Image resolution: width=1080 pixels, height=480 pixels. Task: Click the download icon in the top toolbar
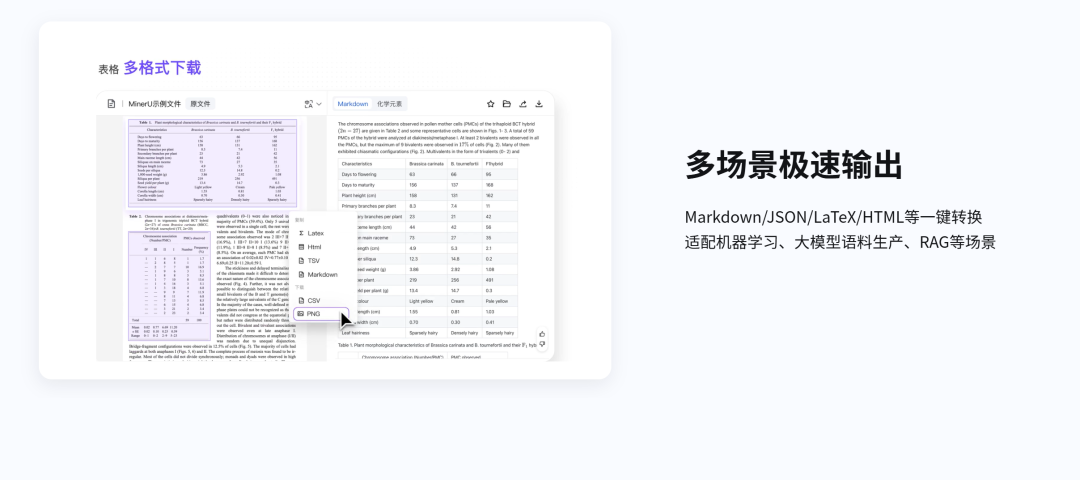539,104
